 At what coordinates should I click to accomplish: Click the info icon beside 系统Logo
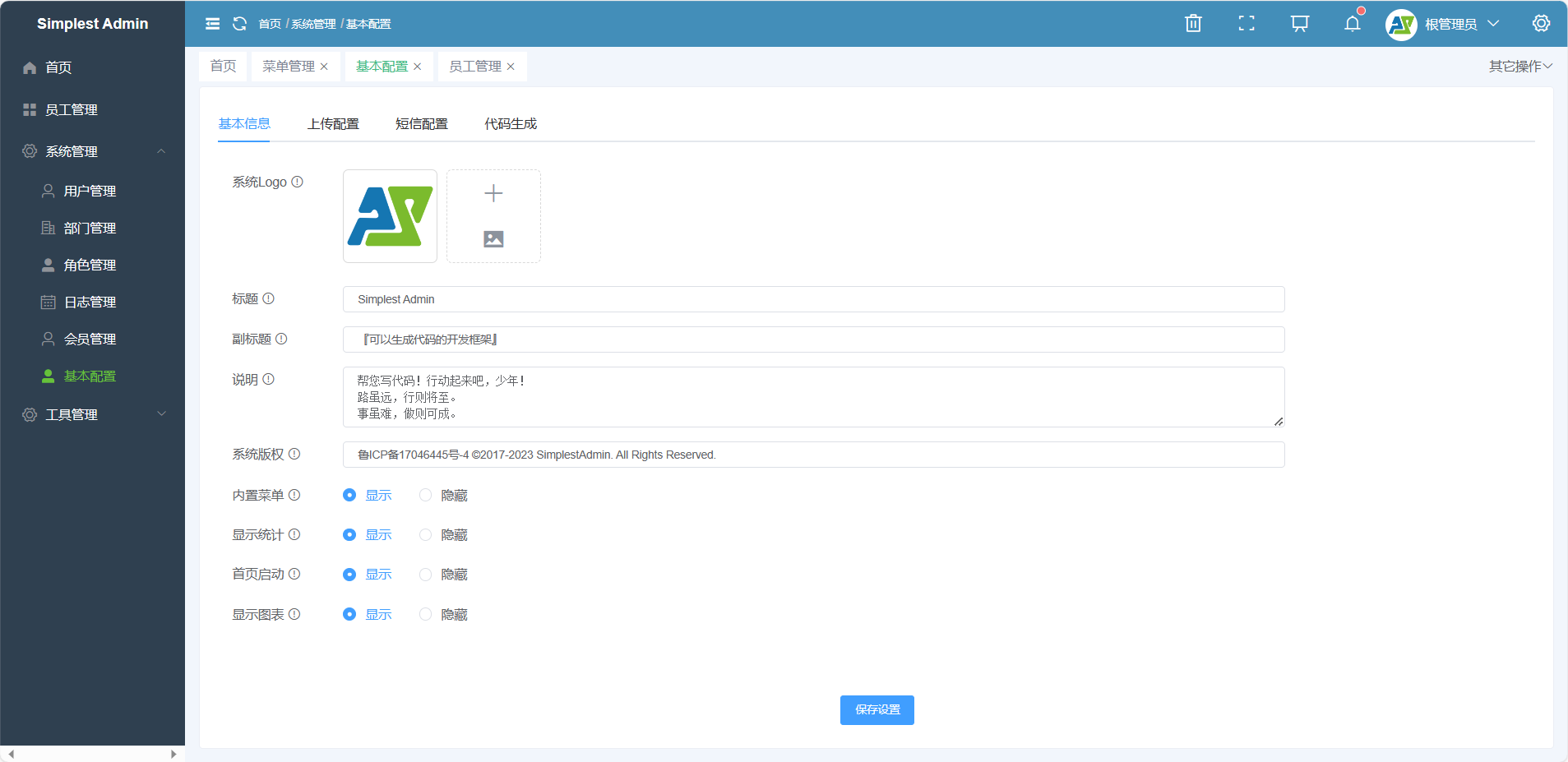point(298,182)
